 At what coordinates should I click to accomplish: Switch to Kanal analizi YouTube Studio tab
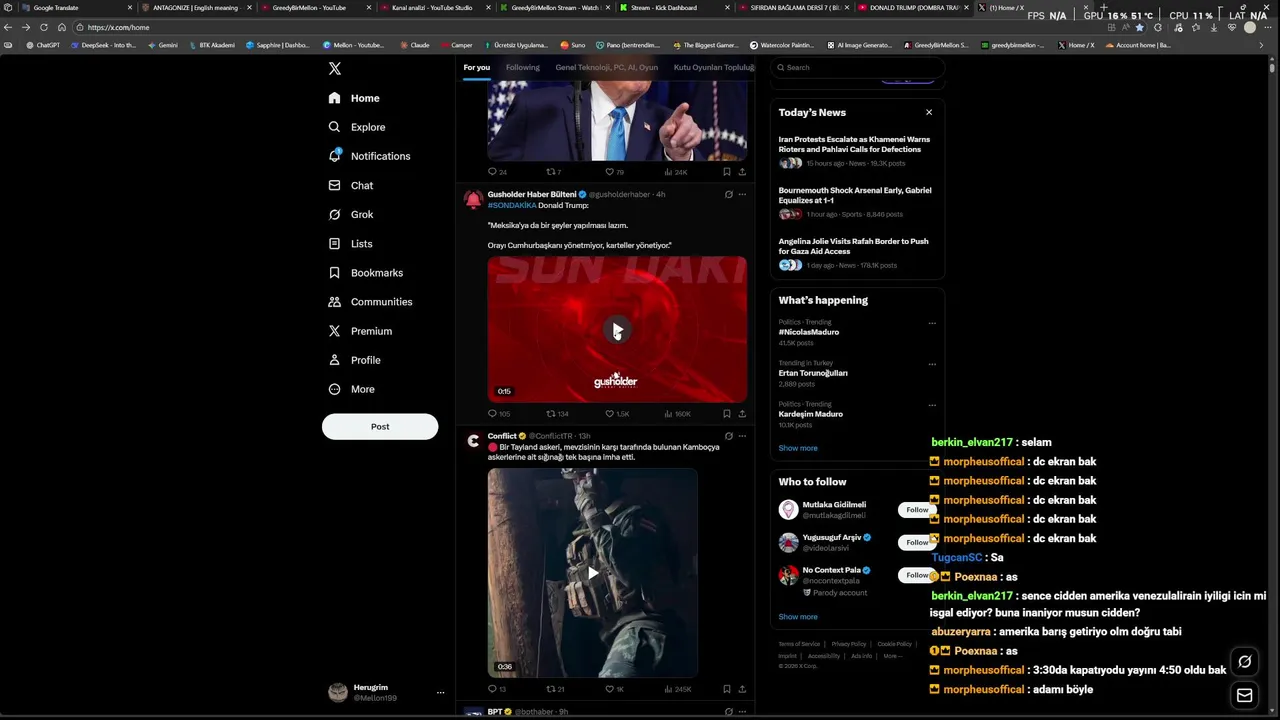click(431, 7)
